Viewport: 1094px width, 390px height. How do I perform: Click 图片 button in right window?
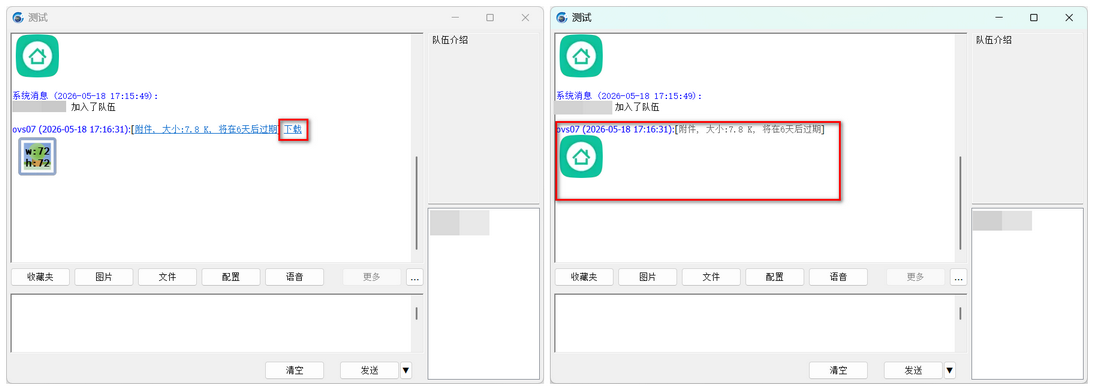point(648,277)
